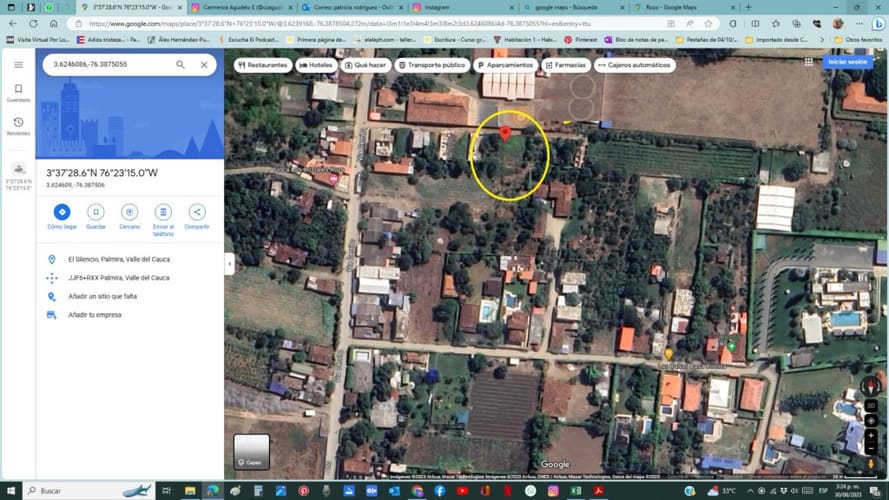This screenshot has height=500, width=889.
Task: Filter map by Hoteles
Action: coord(316,65)
